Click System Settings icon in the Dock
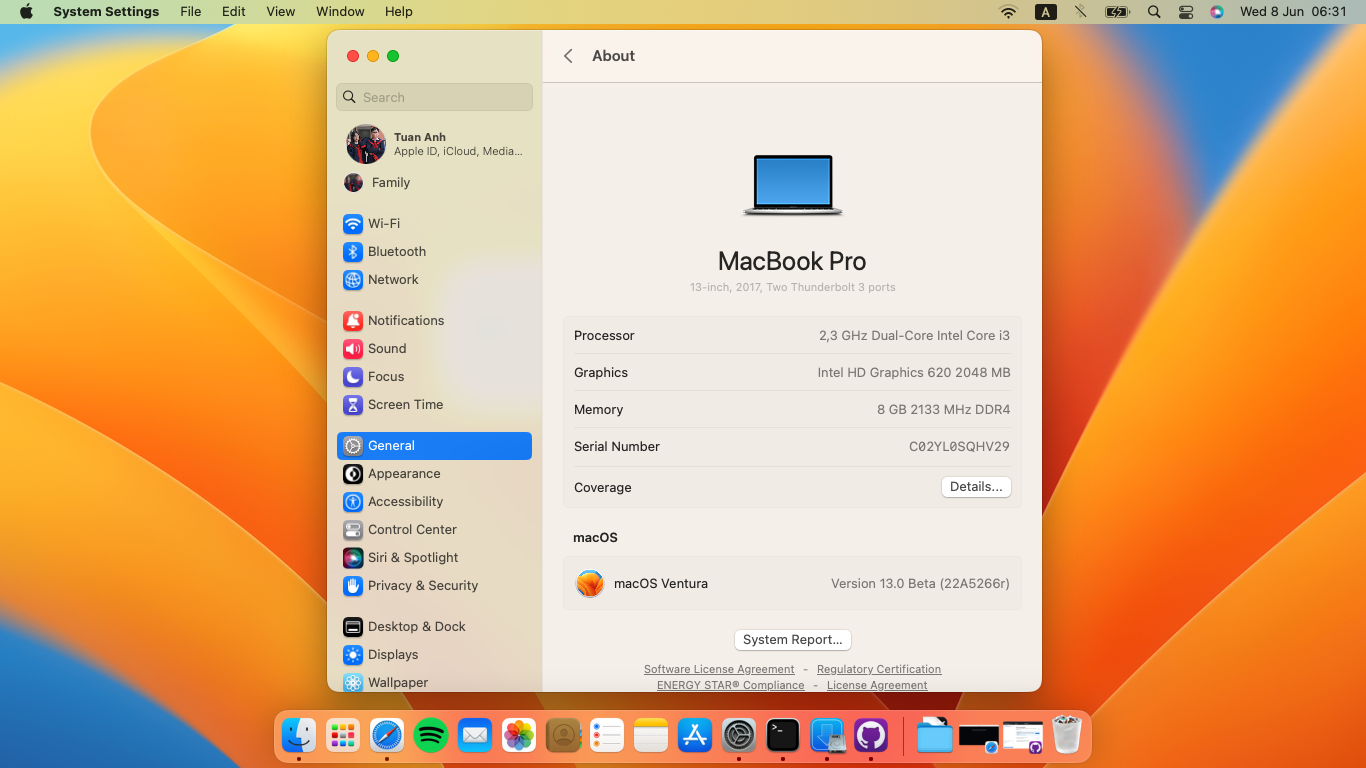 (739, 736)
